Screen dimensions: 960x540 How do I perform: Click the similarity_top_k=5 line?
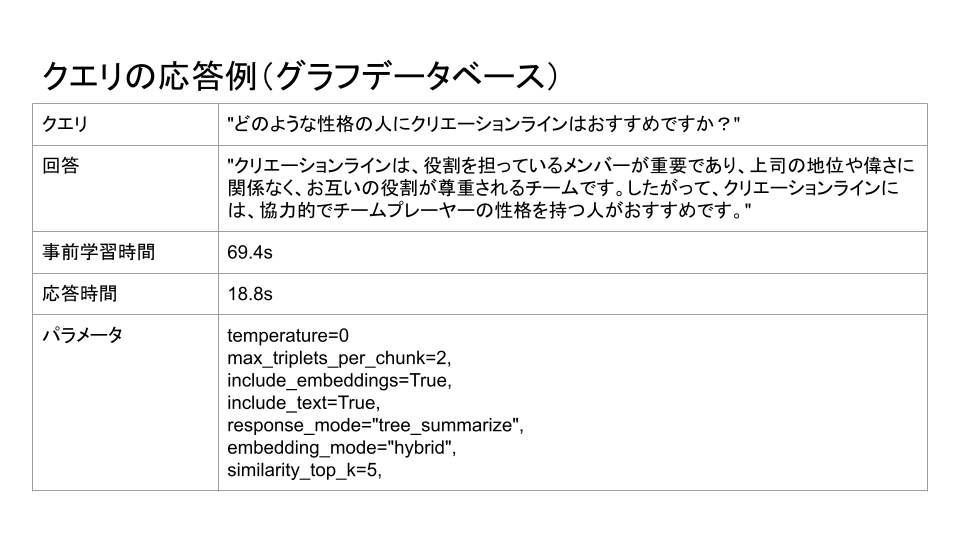coord(304,470)
